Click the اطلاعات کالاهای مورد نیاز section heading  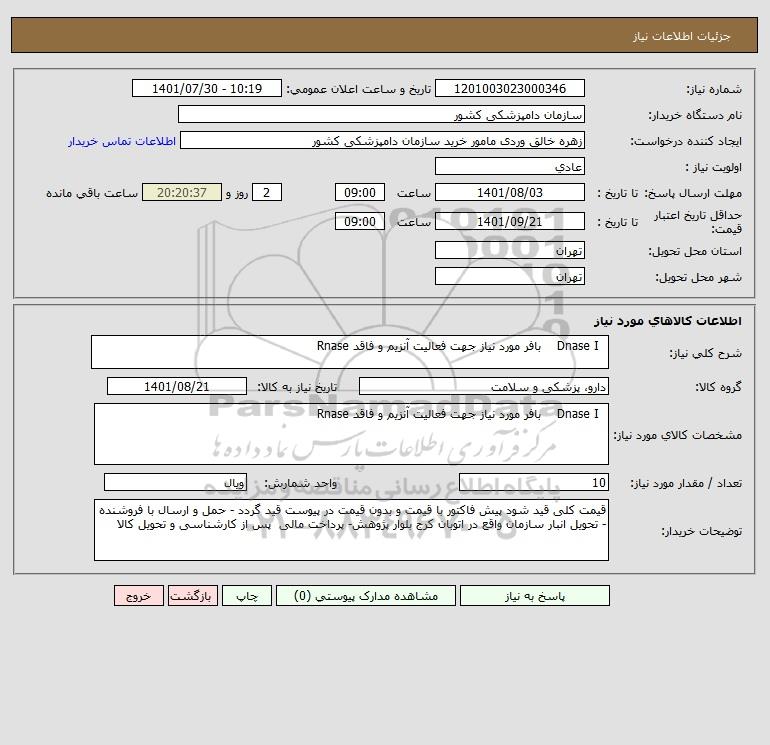[x=668, y=321]
